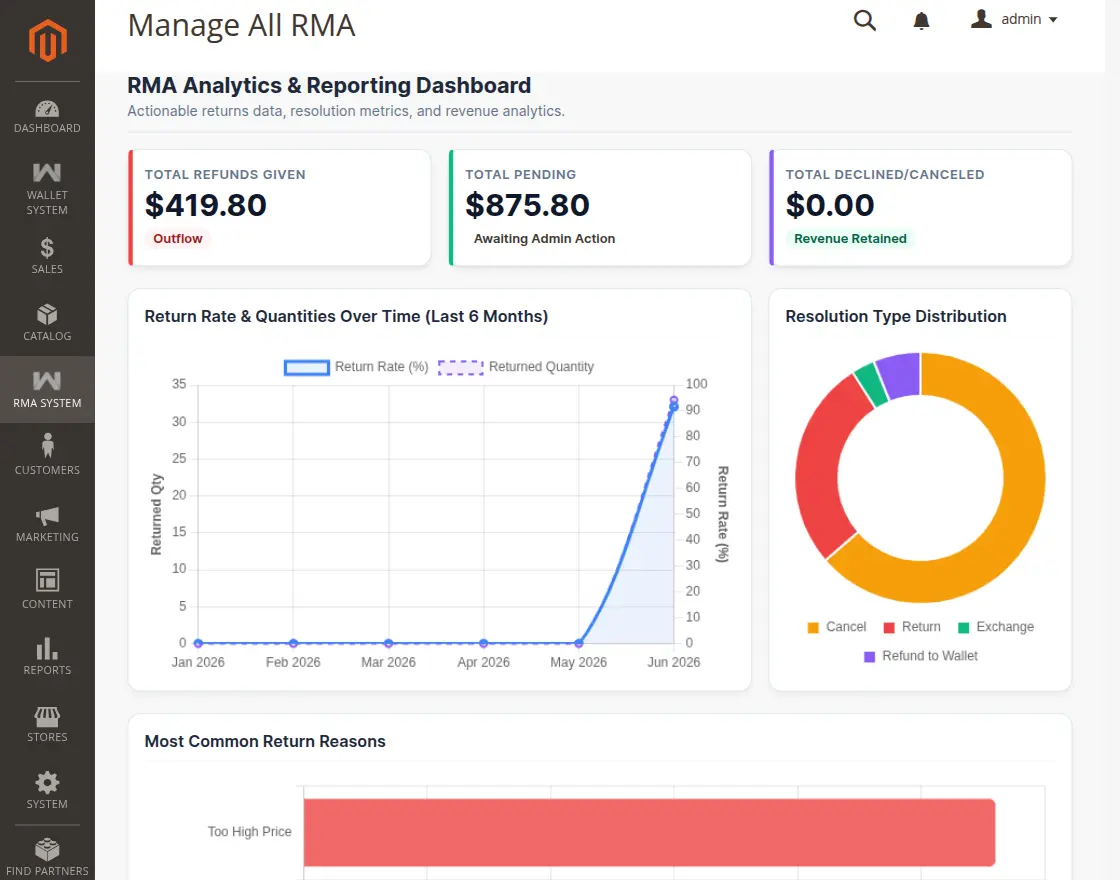Click the green Exchange donut segment
The height and width of the screenshot is (880, 1120).
(869, 384)
